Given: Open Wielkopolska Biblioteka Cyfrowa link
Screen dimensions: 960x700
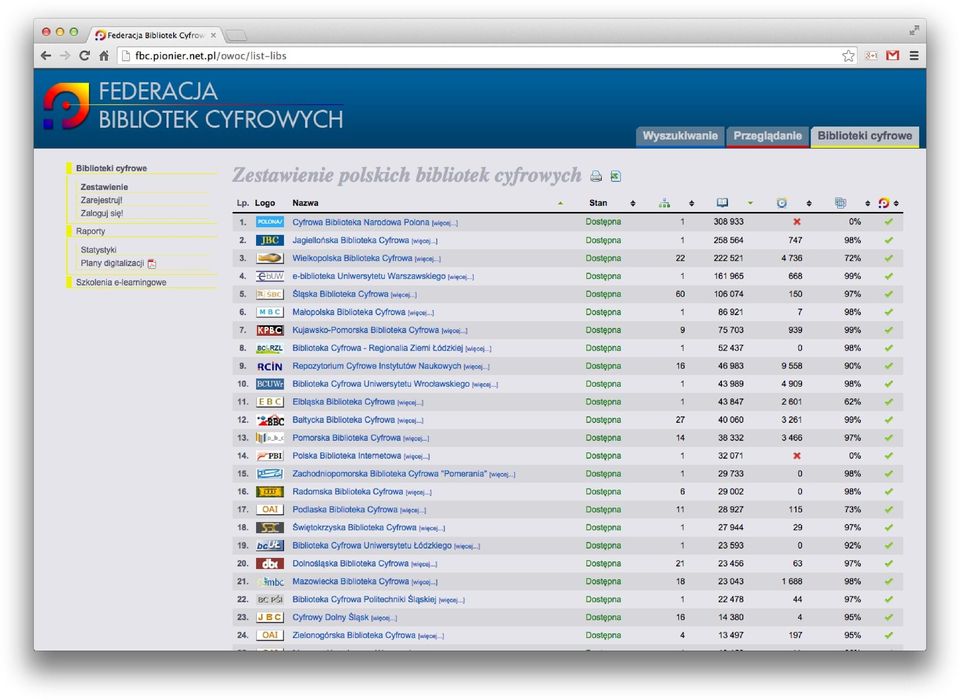Looking at the screenshot, I should 352,258.
